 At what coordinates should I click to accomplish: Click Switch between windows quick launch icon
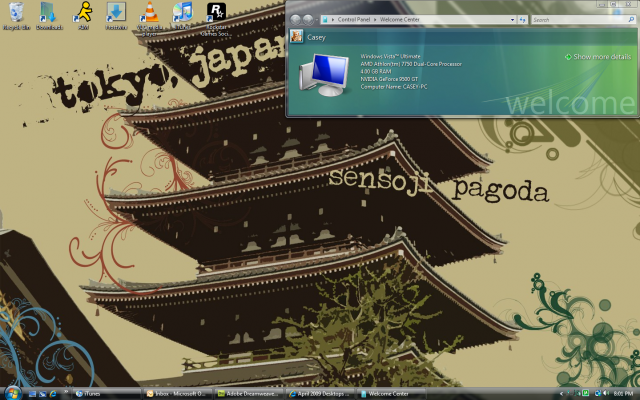(42, 394)
